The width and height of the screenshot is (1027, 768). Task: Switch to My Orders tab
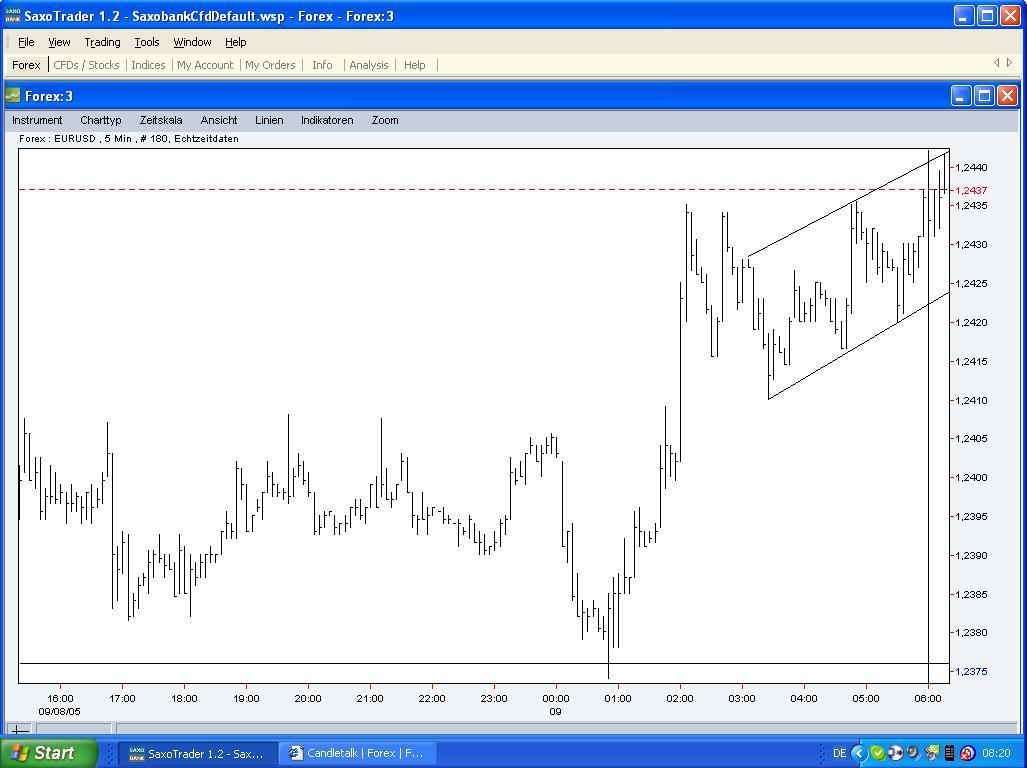tap(270, 65)
